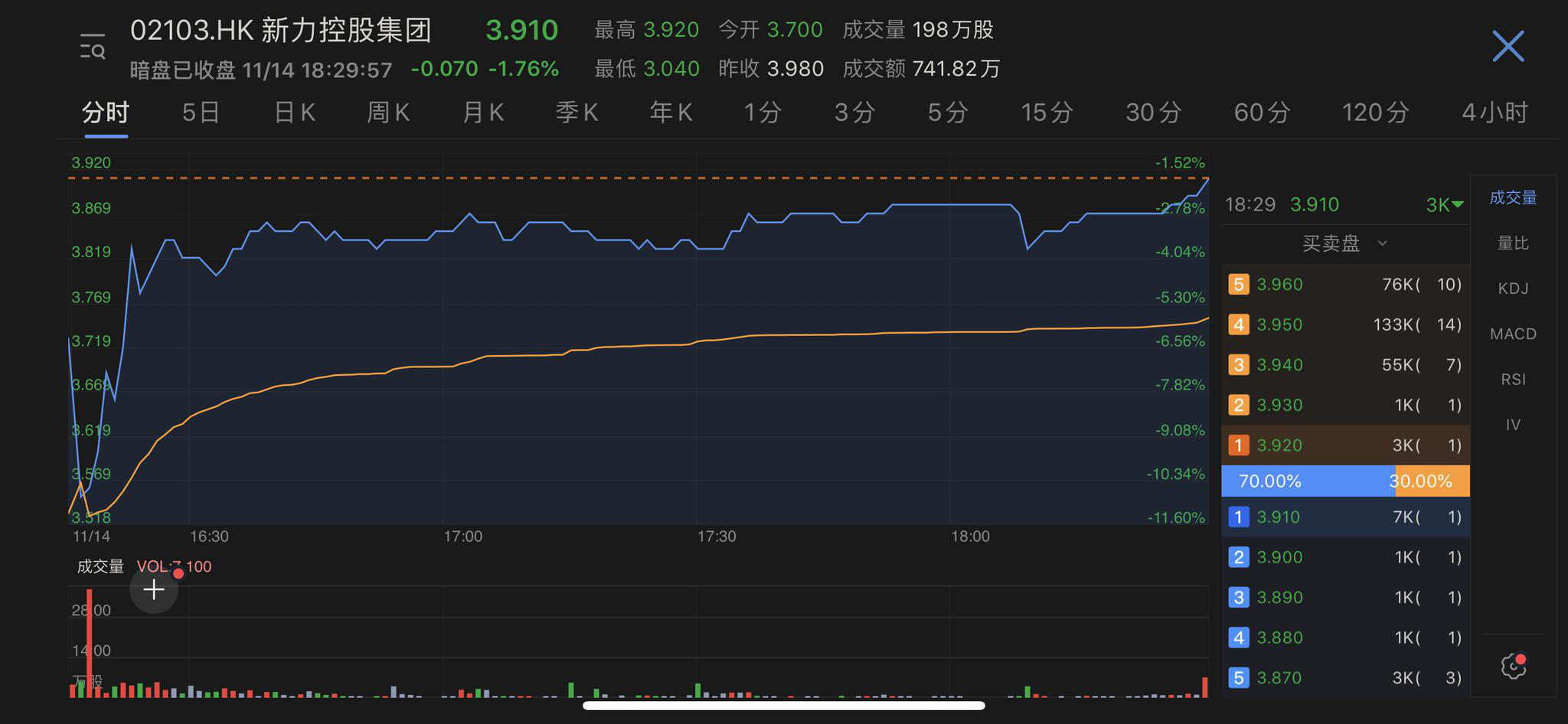Tap the 最低 3.040 value

coord(646,69)
